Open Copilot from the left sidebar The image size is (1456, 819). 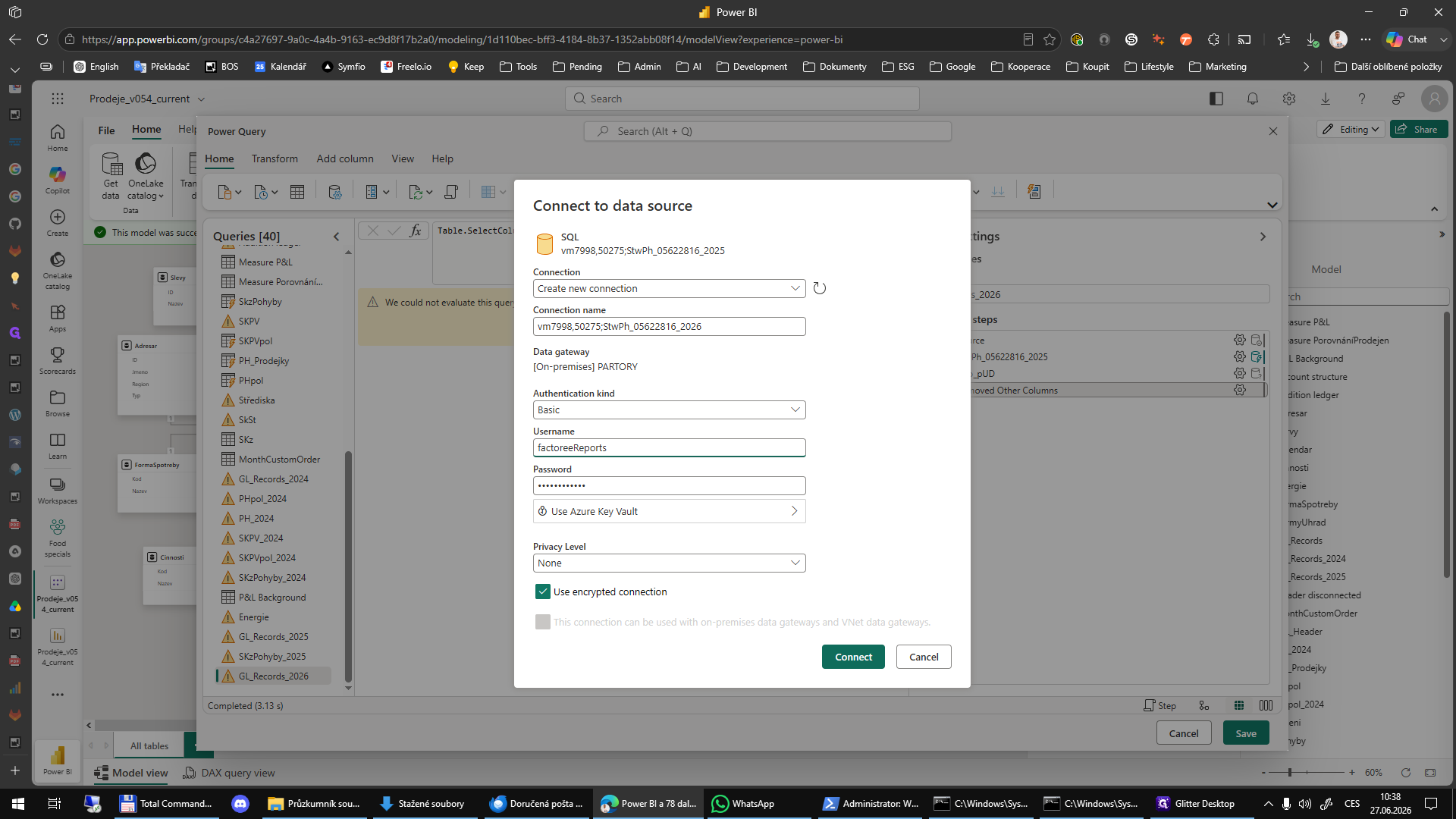coord(58,180)
